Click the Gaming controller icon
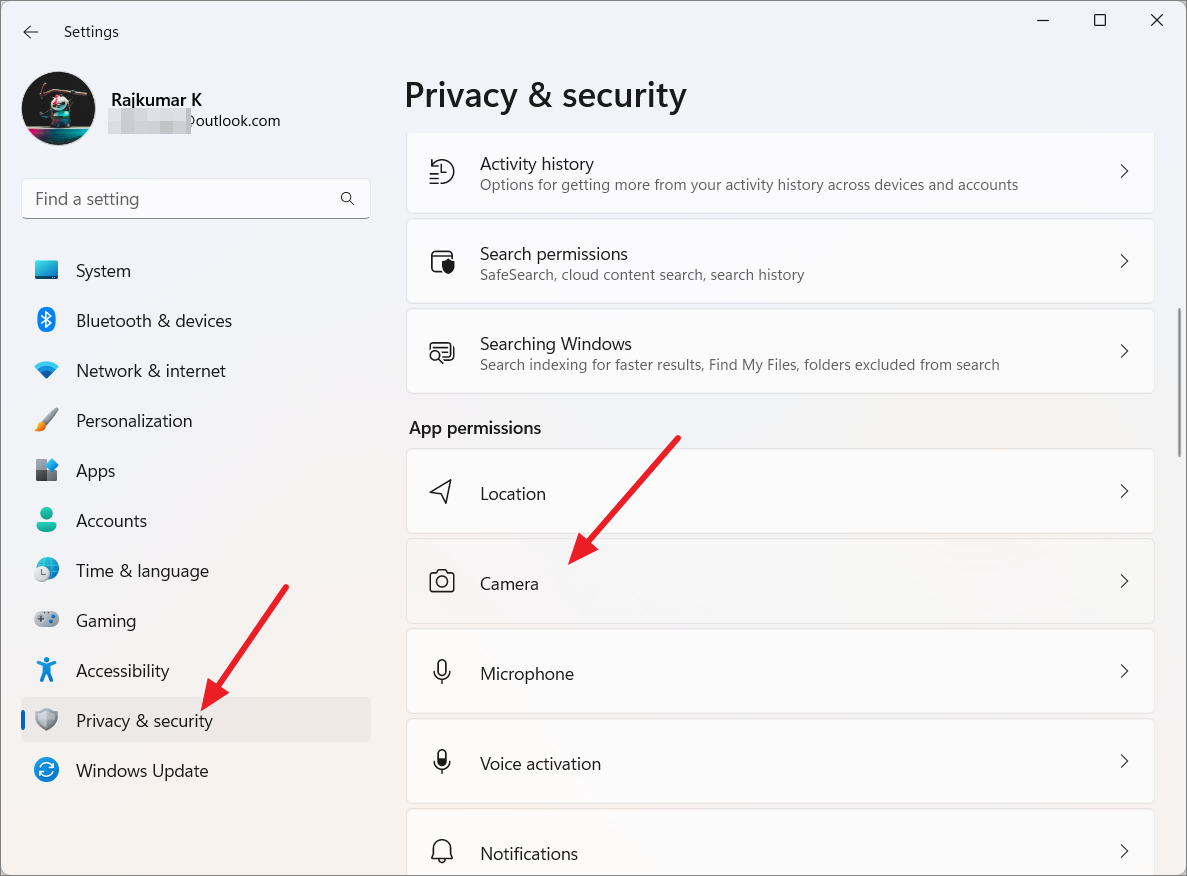This screenshot has width=1187, height=876. (x=46, y=621)
